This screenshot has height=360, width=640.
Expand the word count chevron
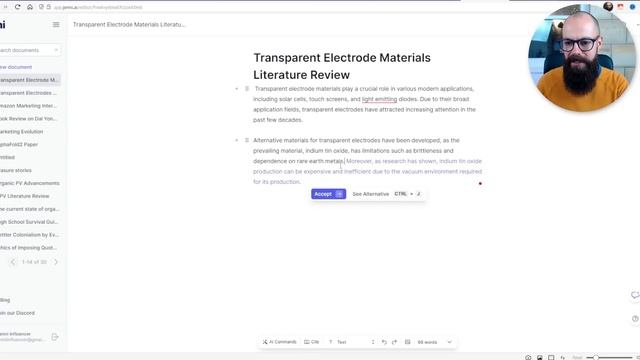(449, 342)
